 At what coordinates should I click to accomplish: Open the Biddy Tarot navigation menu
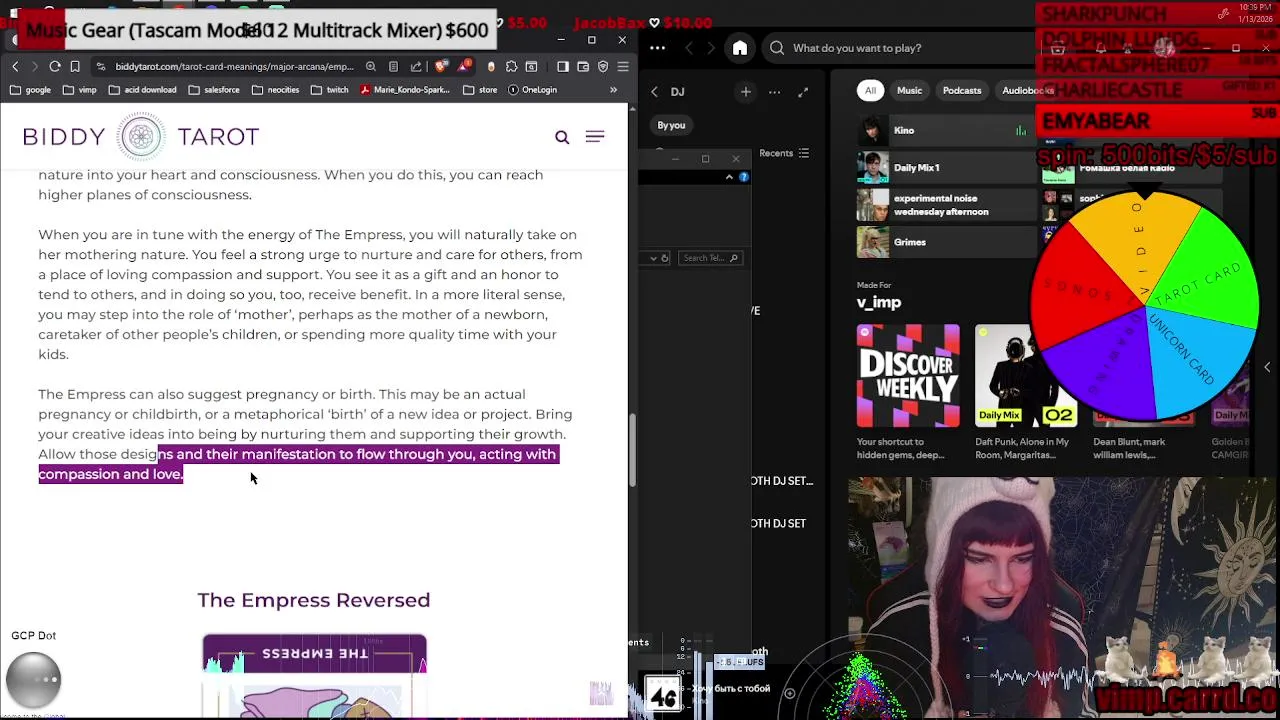[595, 137]
